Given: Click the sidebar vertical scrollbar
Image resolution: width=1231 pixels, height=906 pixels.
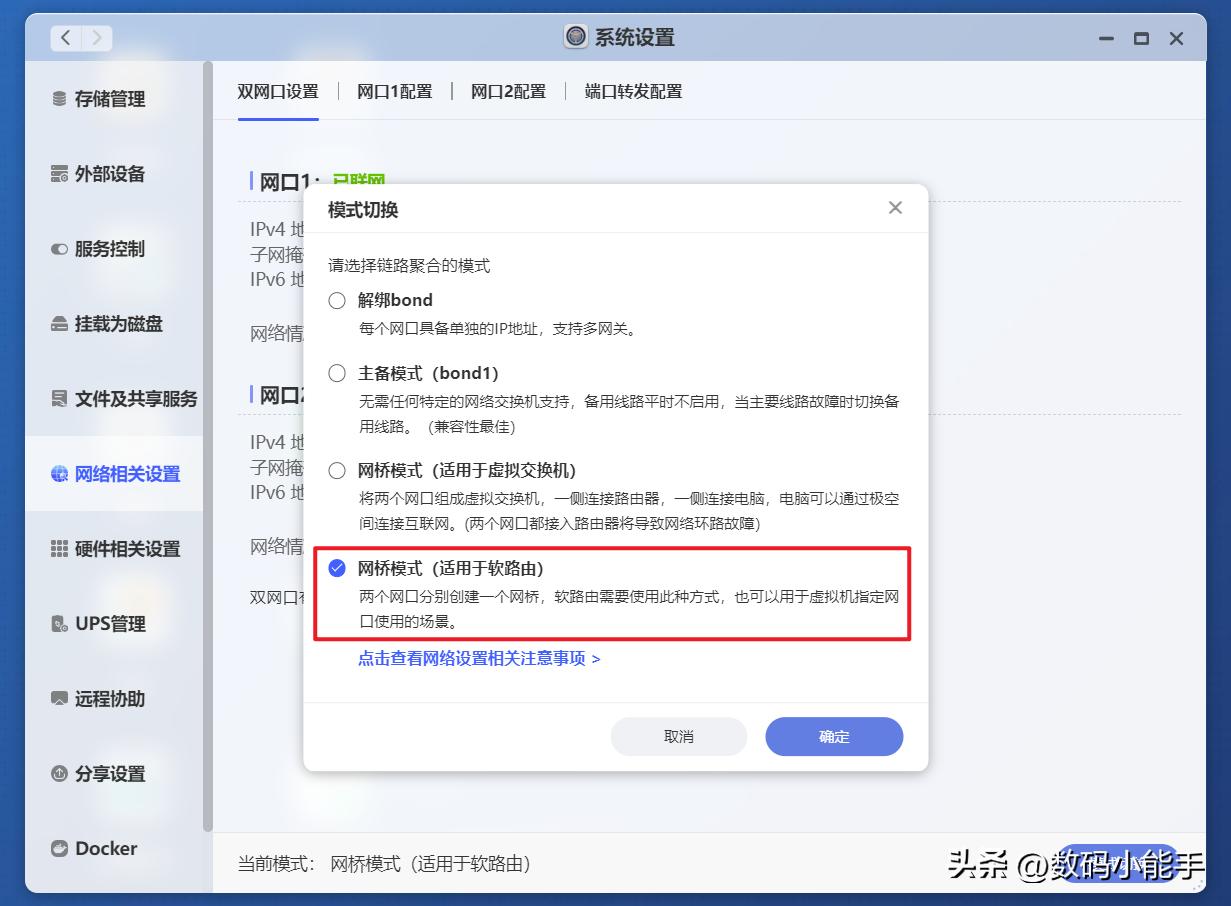Looking at the screenshot, I should tap(208, 446).
